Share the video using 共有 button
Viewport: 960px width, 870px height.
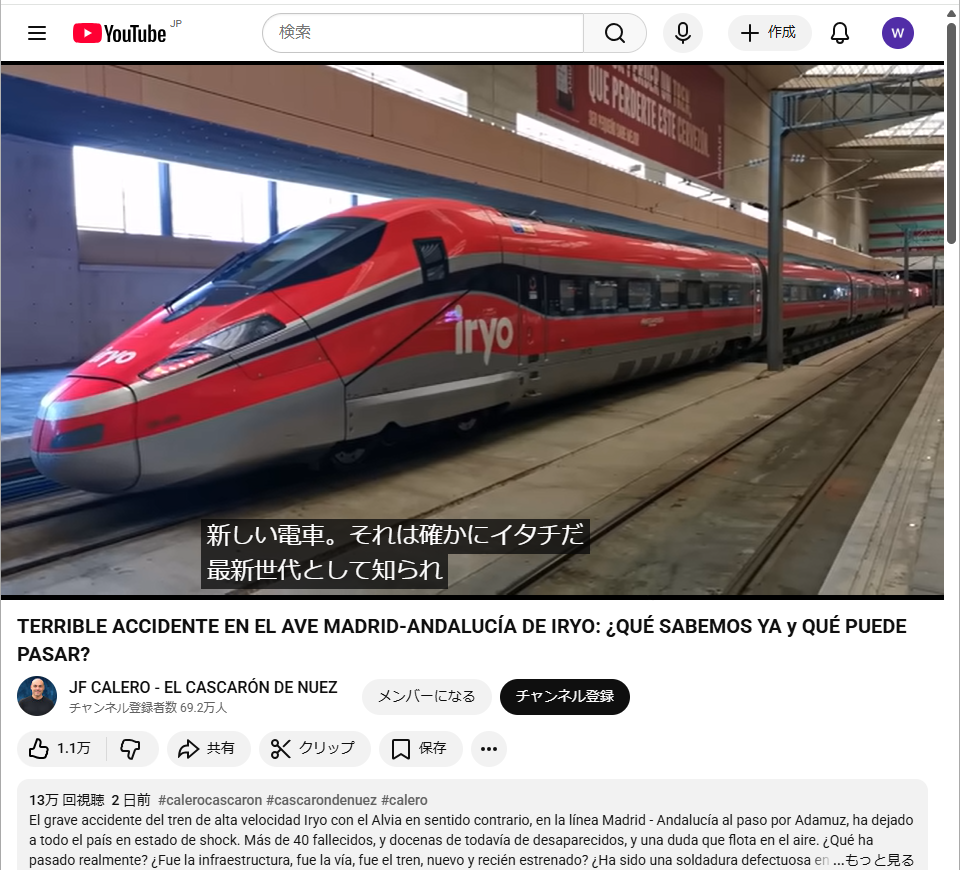click(x=208, y=748)
